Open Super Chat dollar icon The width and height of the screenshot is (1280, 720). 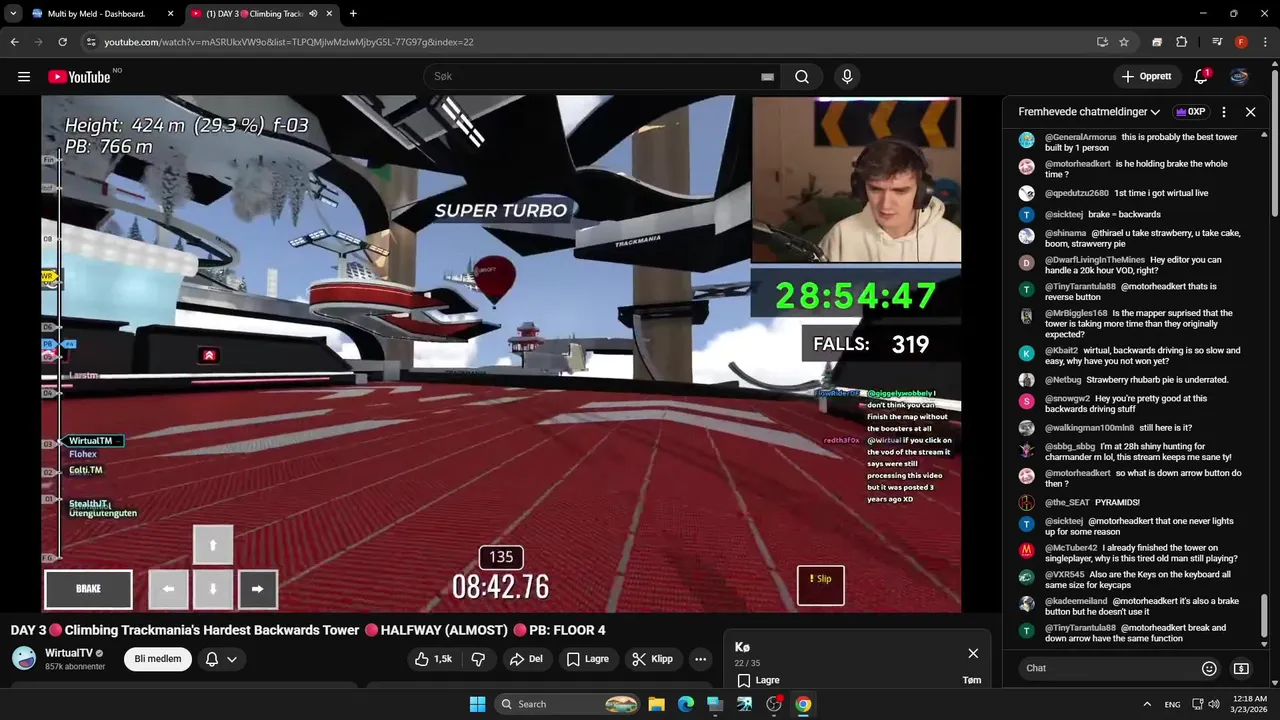[x=1241, y=668]
